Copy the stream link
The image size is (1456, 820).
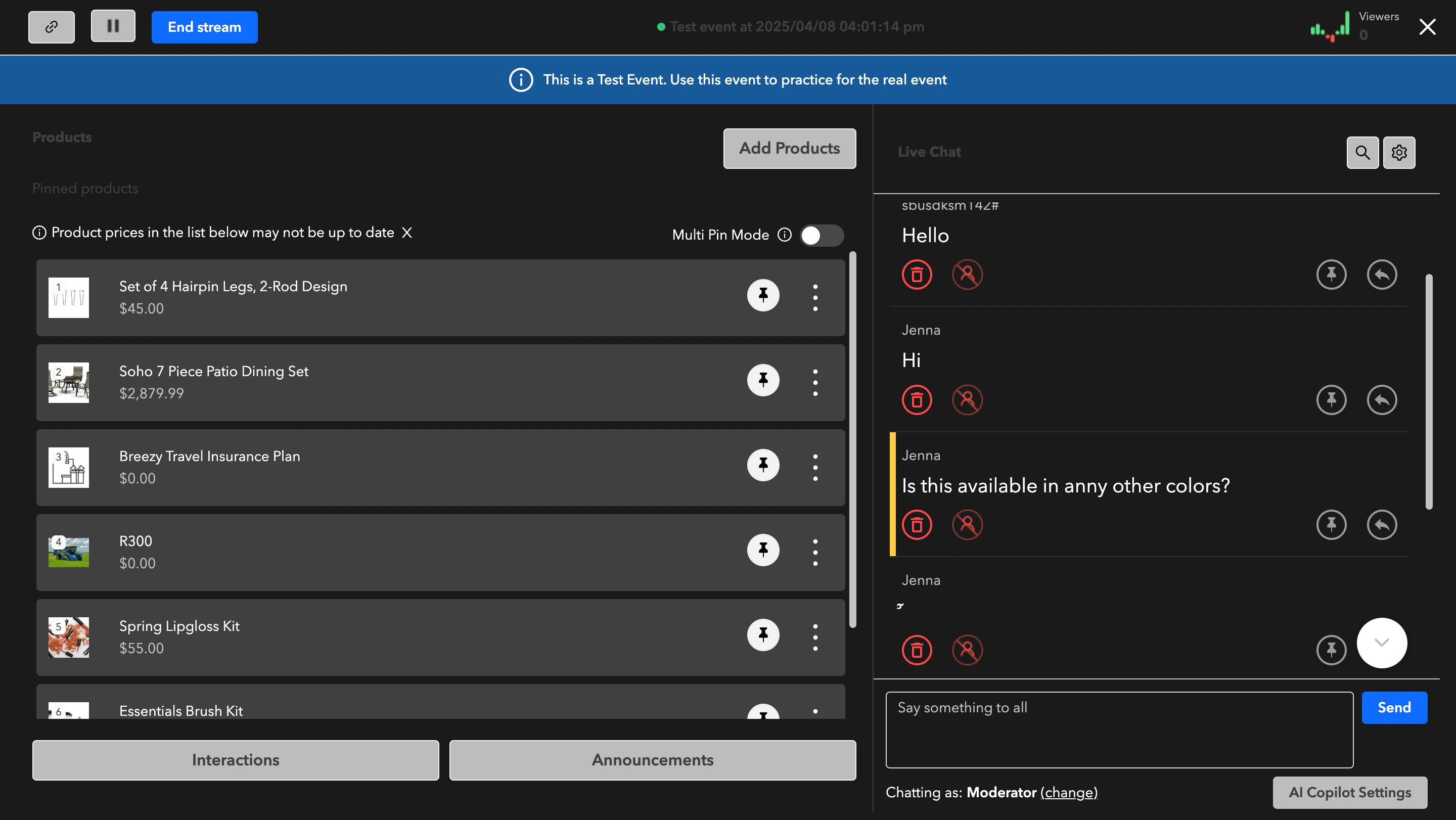tap(51, 26)
